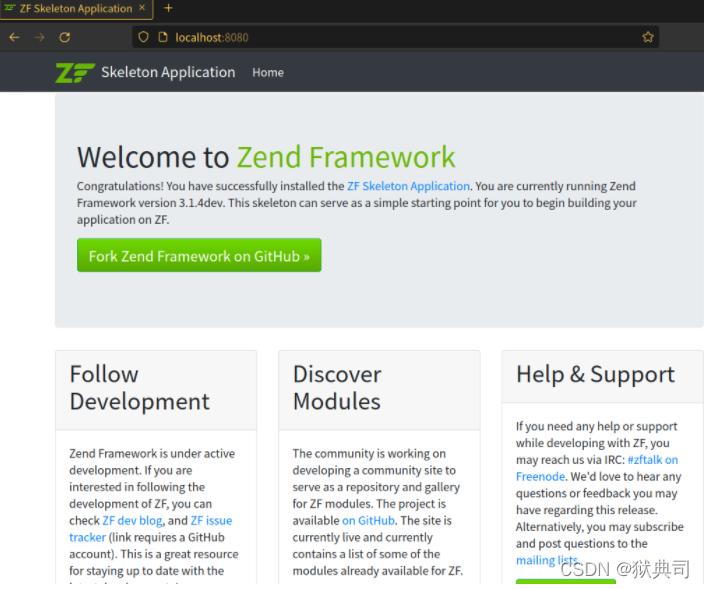Click the ZF logo in navbar

point(75,73)
